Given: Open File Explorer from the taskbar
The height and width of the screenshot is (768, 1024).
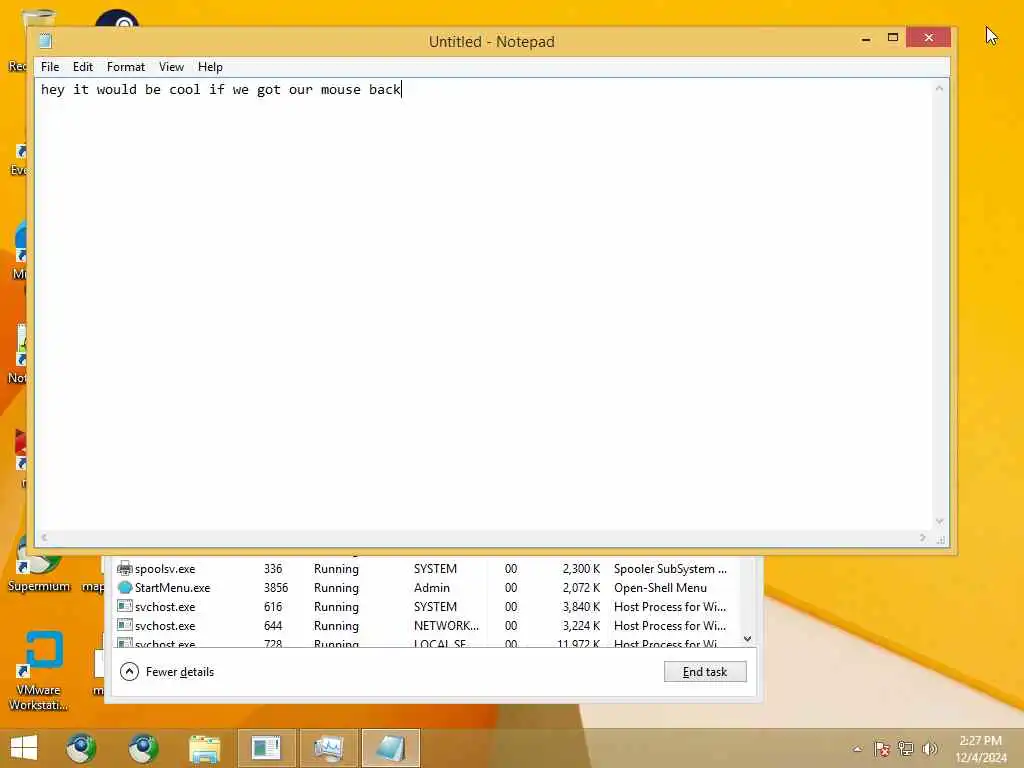Looking at the screenshot, I should (x=204, y=748).
